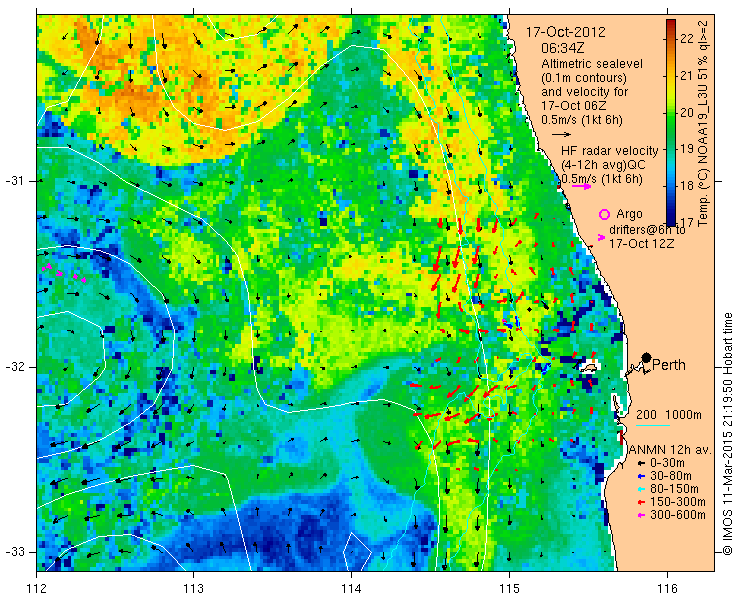Click the black altimetric velocity reference arrow in legend
740x600 pixels.
tap(561, 135)
